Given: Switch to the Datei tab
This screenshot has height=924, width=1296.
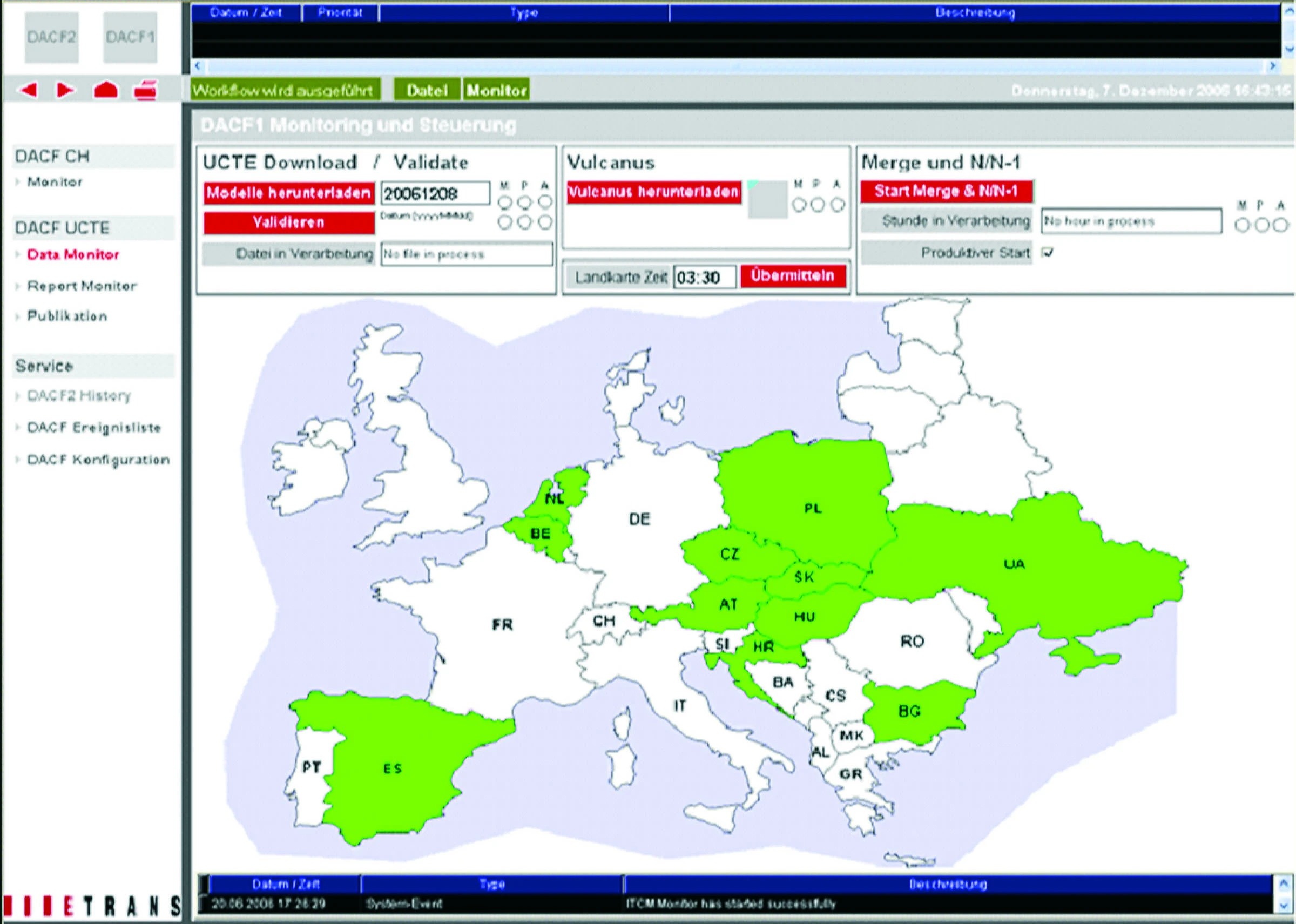Looking at the screenshot, I should (x=428, y=89).
